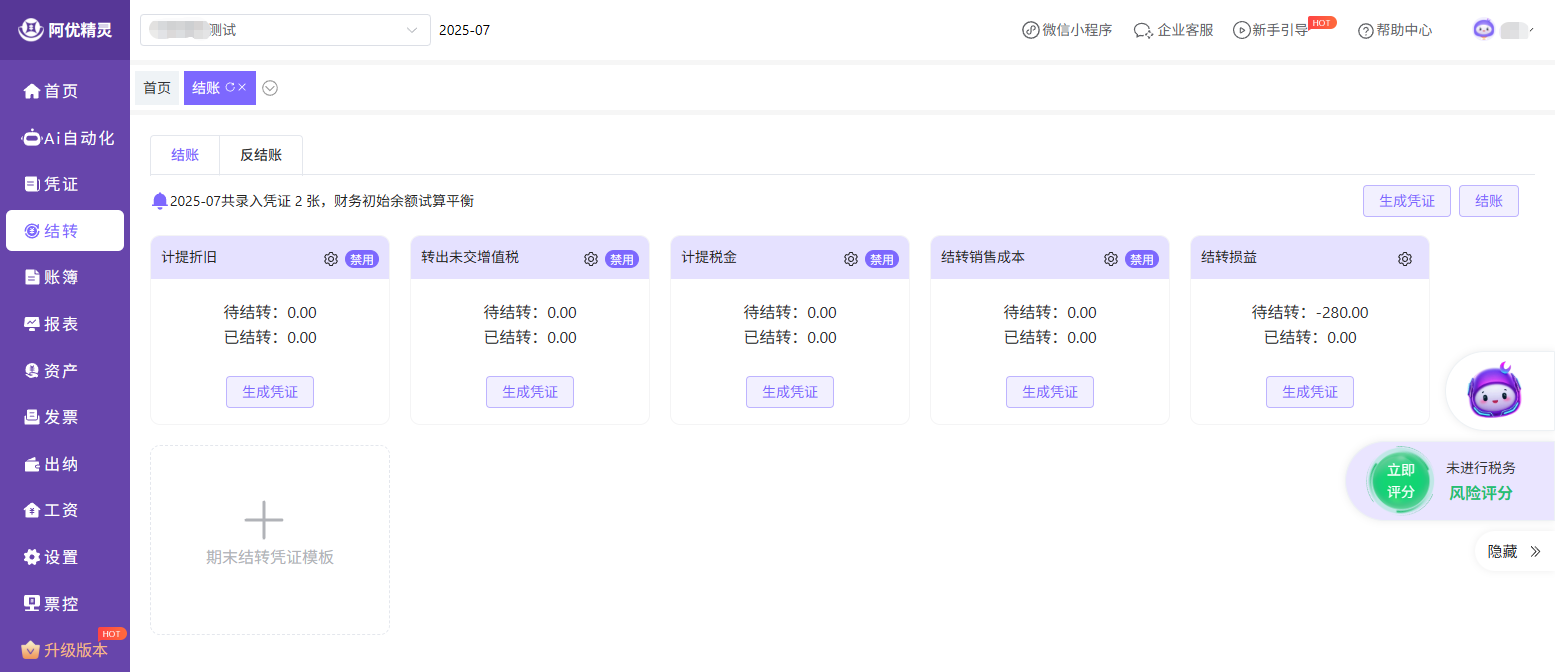Toggle 禁用 badge on 转出未交增值税
This screenshot has height=672, width=1555.
click(x=622, y=259)
